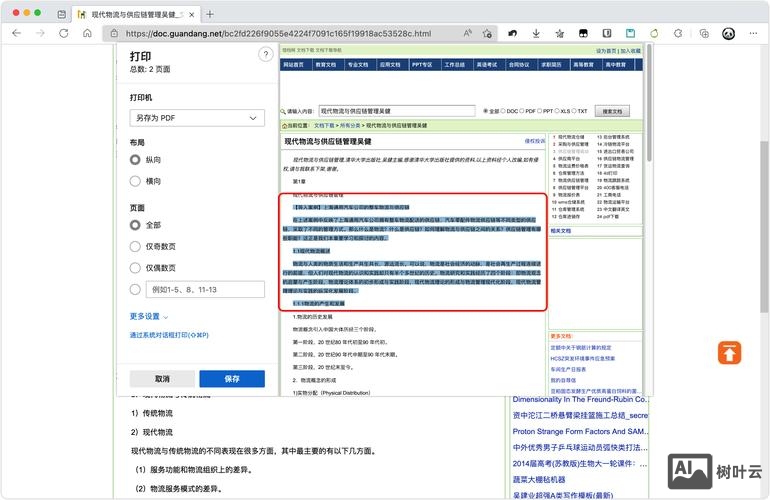Click the curved undo arrow extension icon
Screen dimensions: 770x500
point(512,33)
